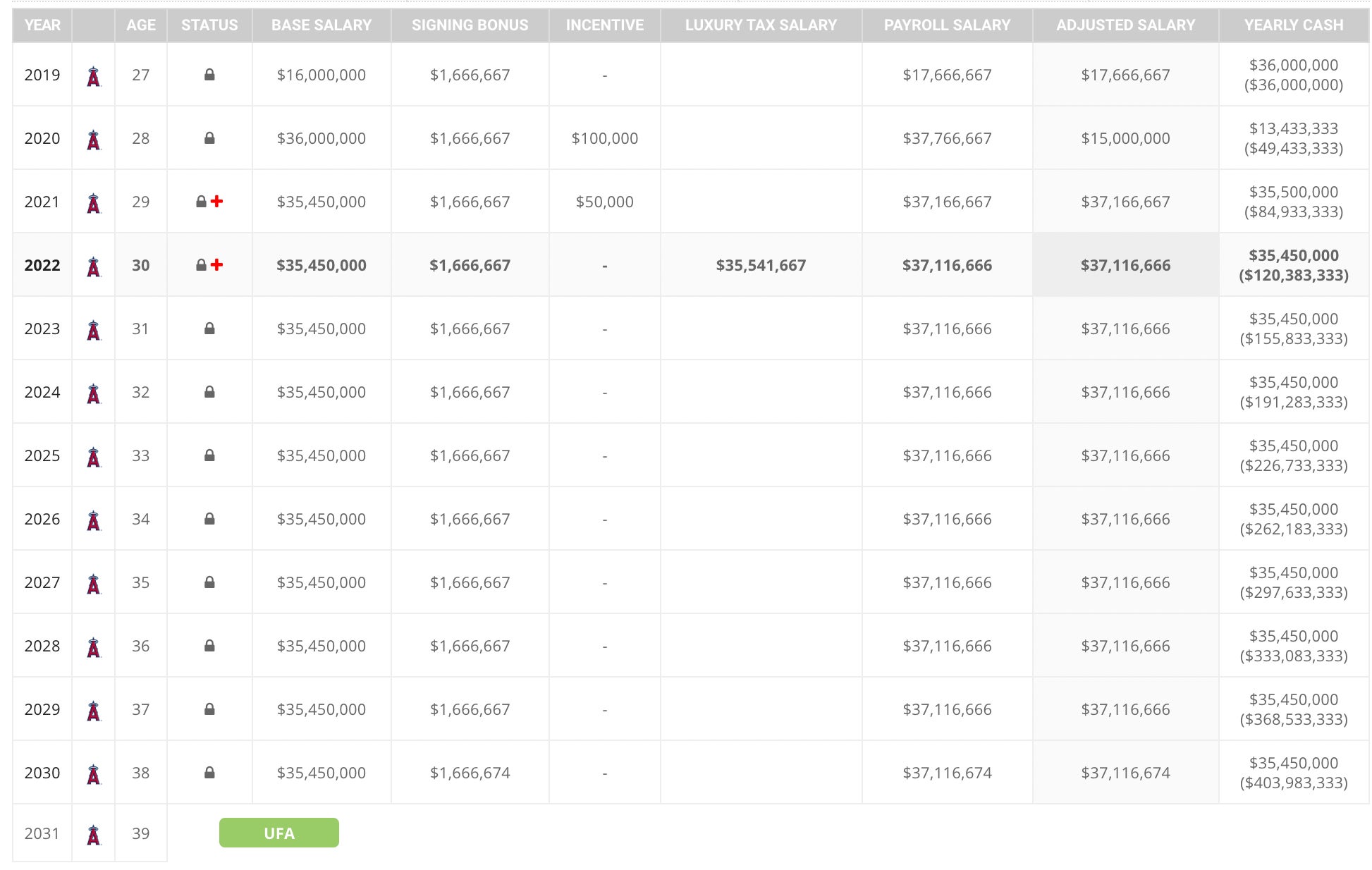The width and height of the screenshot is (1372, 870).
Task: Click the 2022 luxury tax salary value $35,541,667
Action: pyautogui.click(x=761, y=266)
